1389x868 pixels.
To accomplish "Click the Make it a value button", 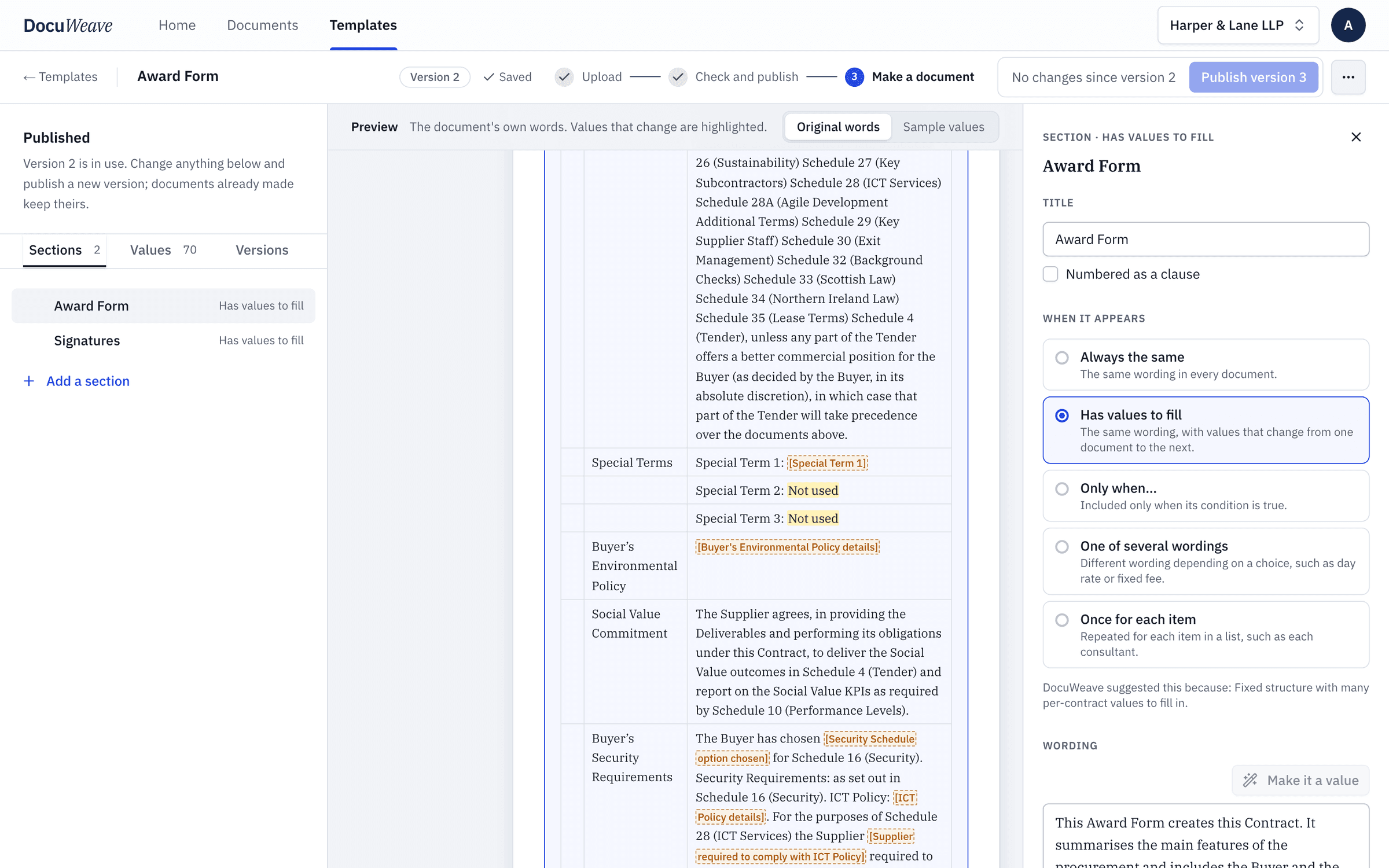I will click(x=1300, y=780).
